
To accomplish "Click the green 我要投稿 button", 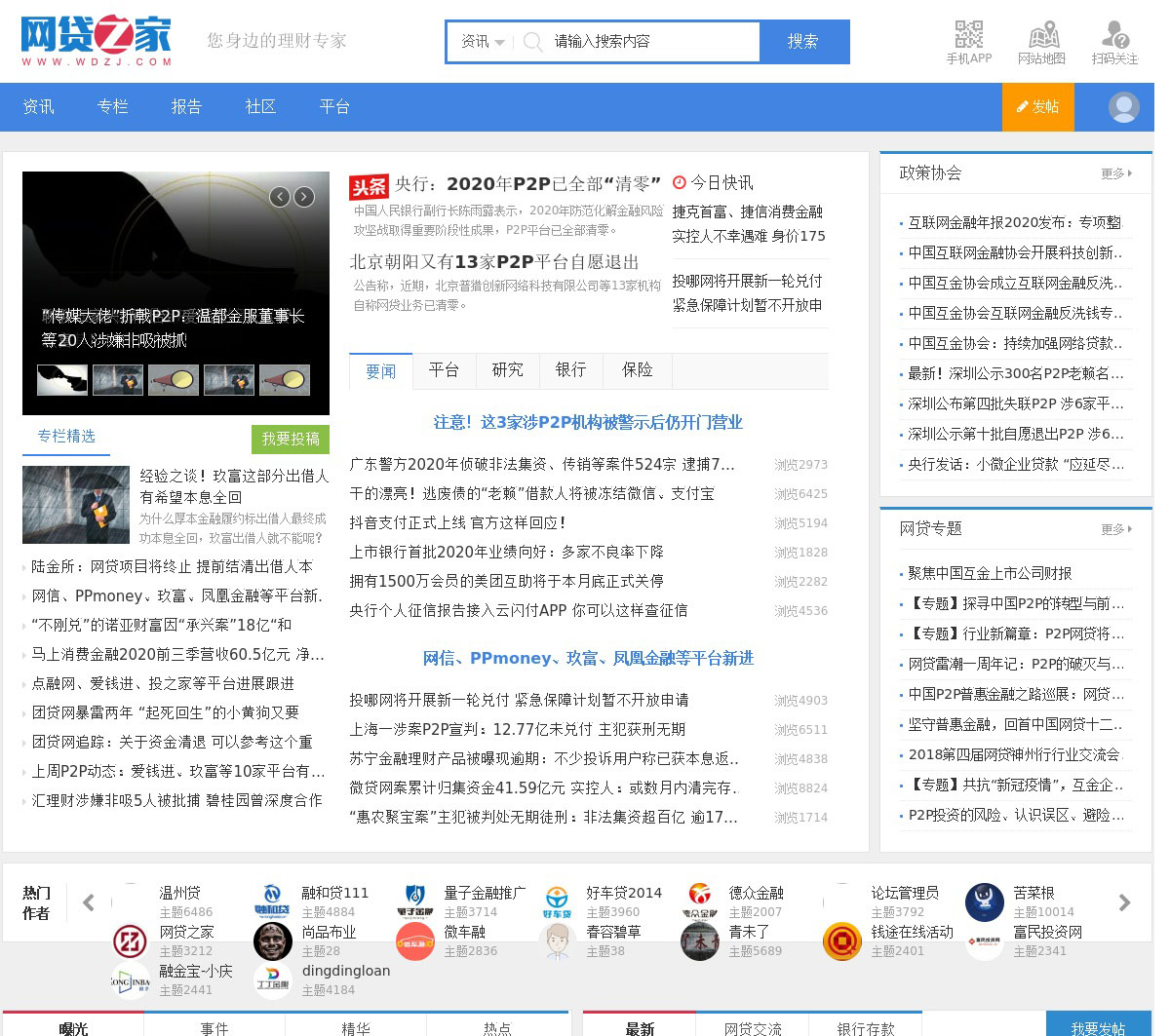I will click(x=291, y=440).
